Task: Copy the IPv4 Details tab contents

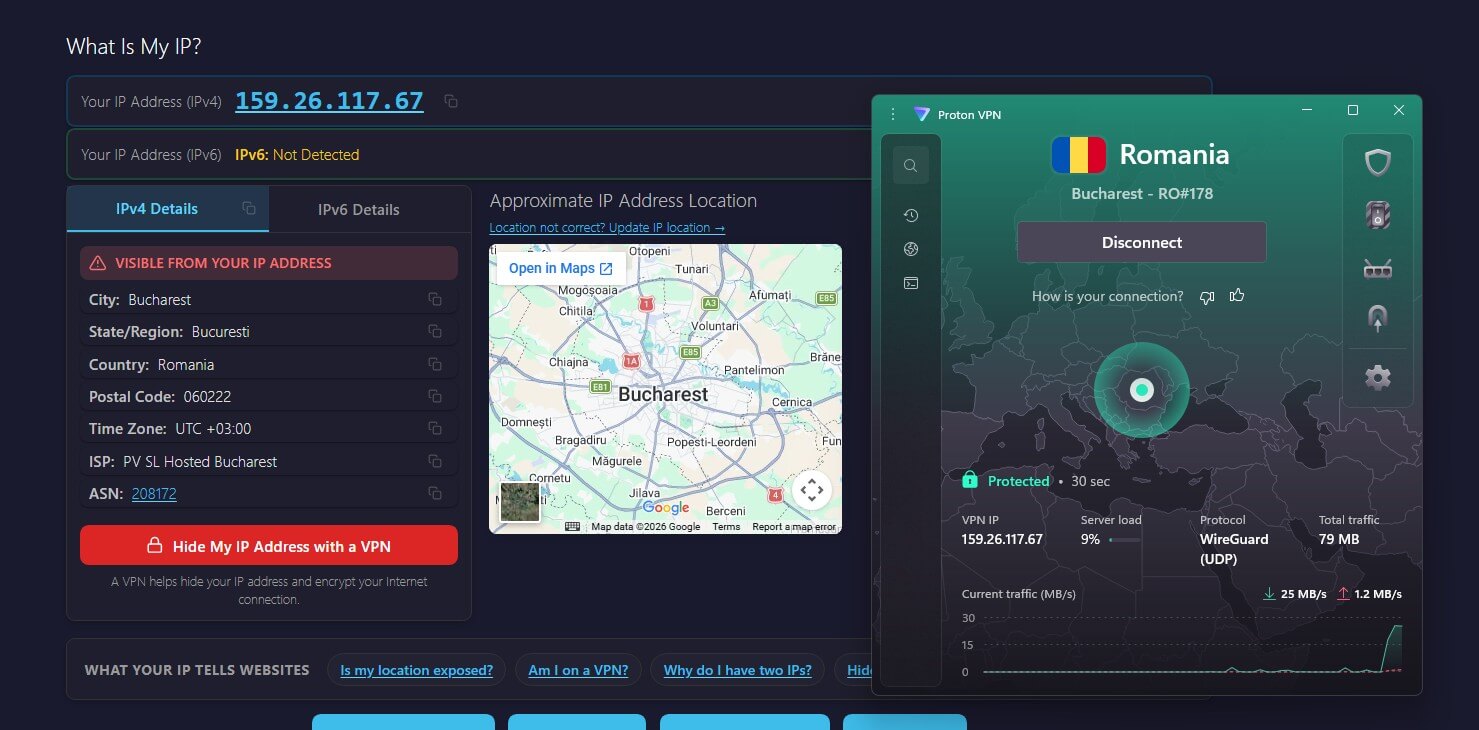Action: pos(249,208)
